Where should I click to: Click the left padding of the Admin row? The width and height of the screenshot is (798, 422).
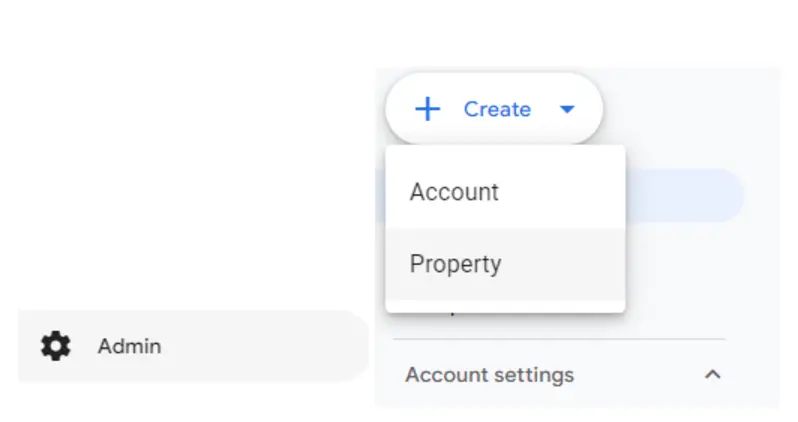[29, 346]
